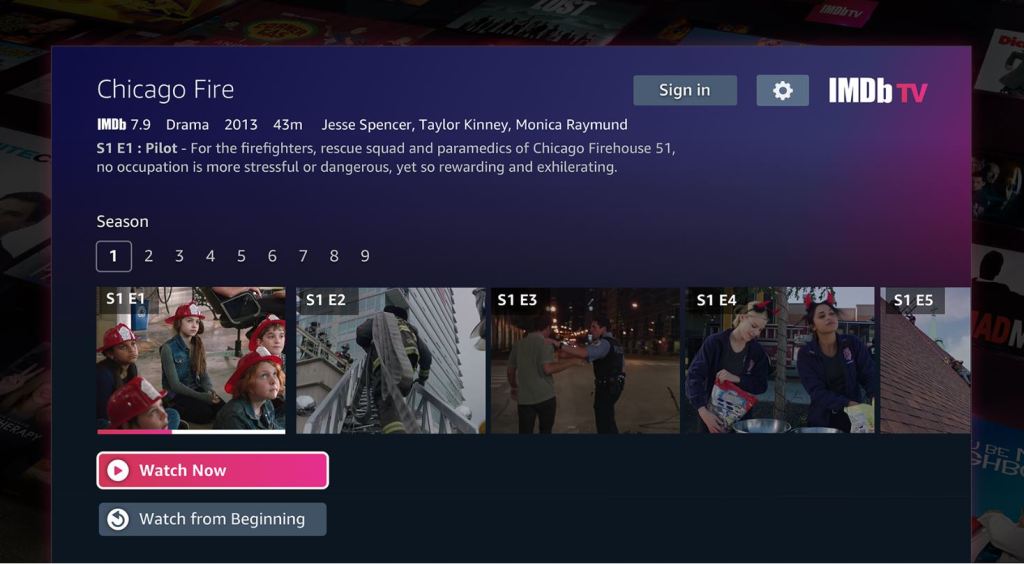Click the restart icon in Watch from Beginning
This screenshot has width=1024, height=564.
[118, 520]
